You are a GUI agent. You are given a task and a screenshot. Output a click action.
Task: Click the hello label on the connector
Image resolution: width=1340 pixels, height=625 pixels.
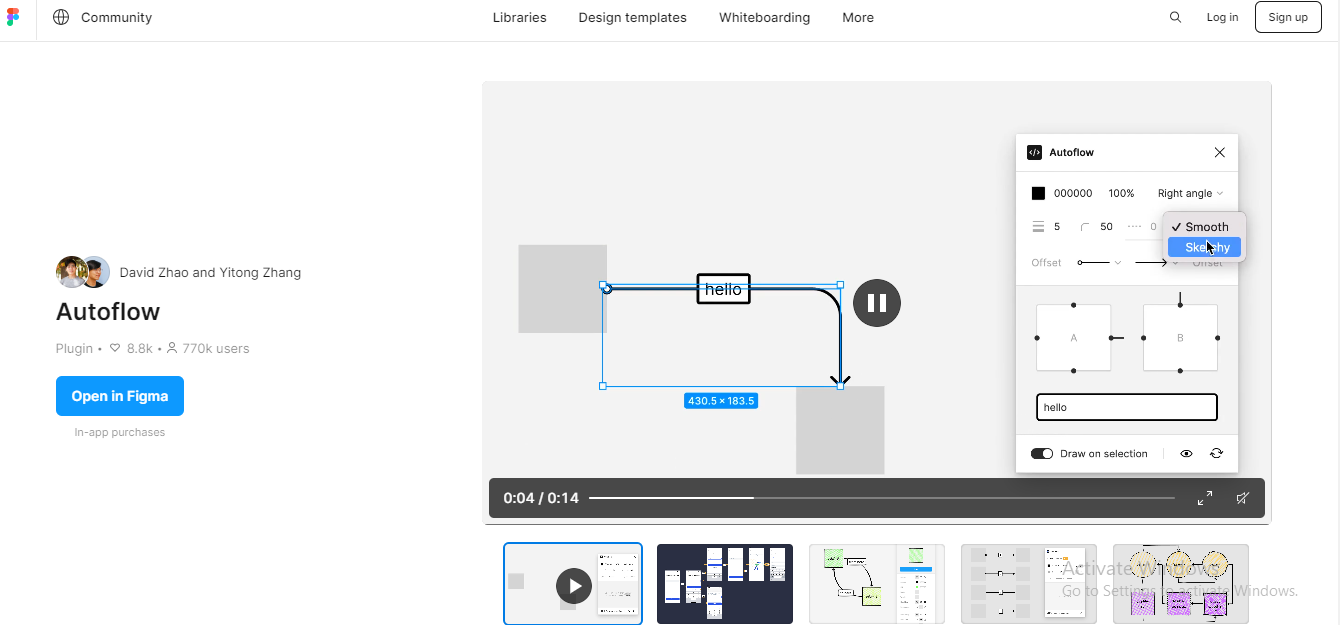pyautogui.click(x=723, y=289)
